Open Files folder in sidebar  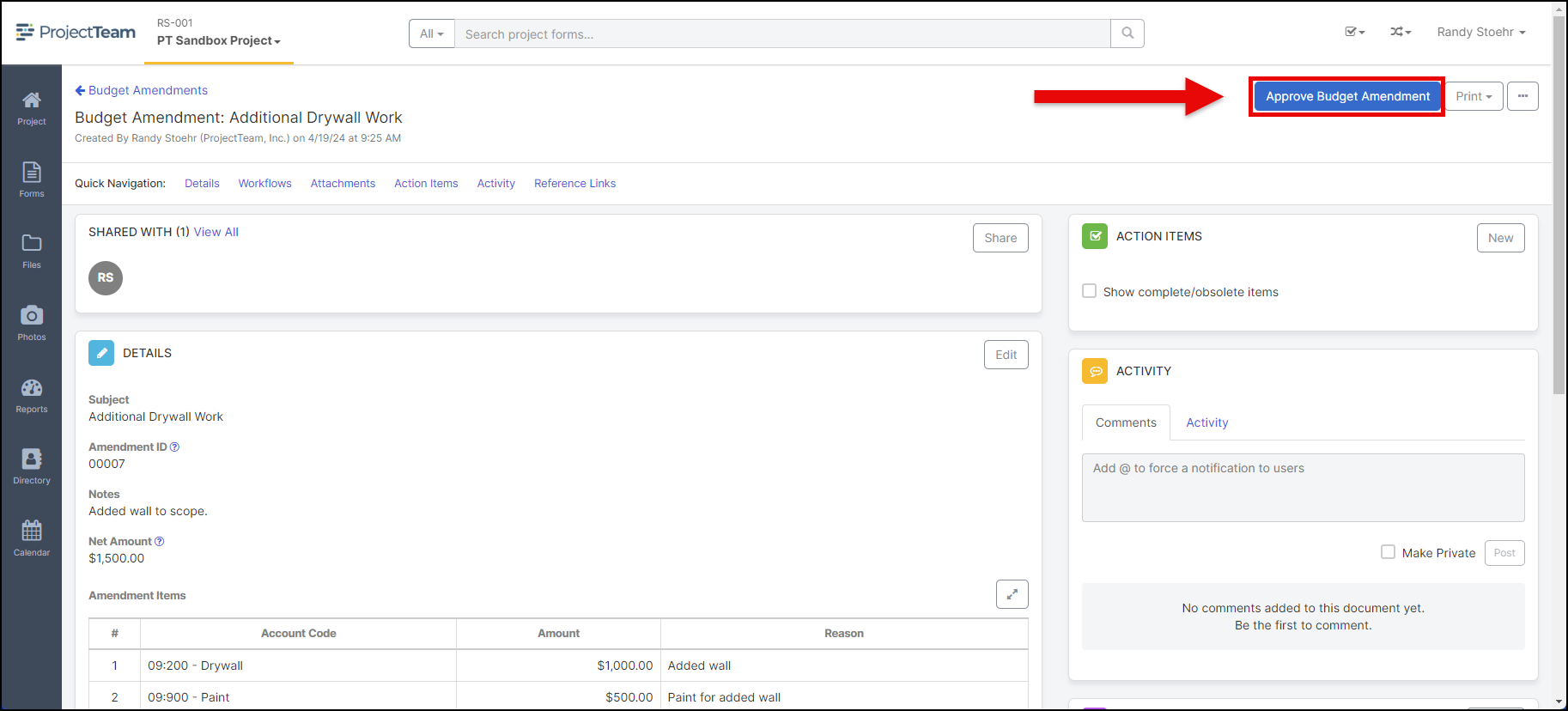tap(32, 252)
